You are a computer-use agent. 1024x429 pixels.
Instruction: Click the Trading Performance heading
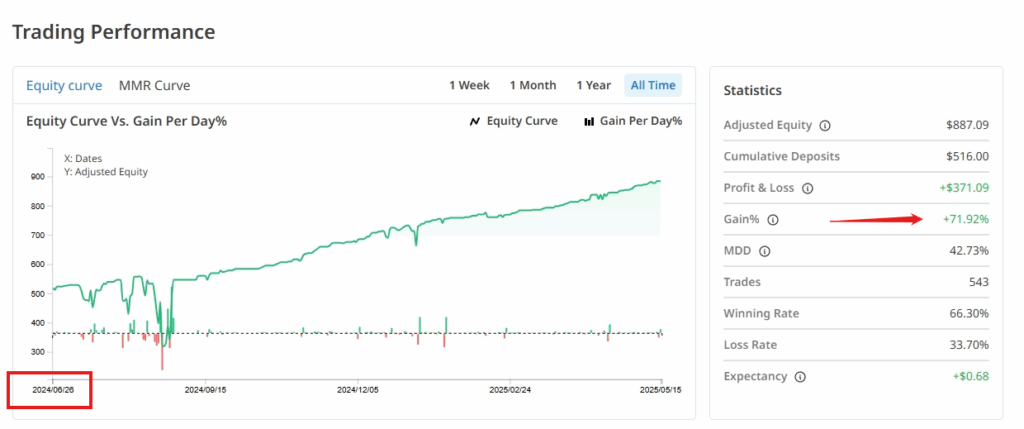(x=113, y=31)
